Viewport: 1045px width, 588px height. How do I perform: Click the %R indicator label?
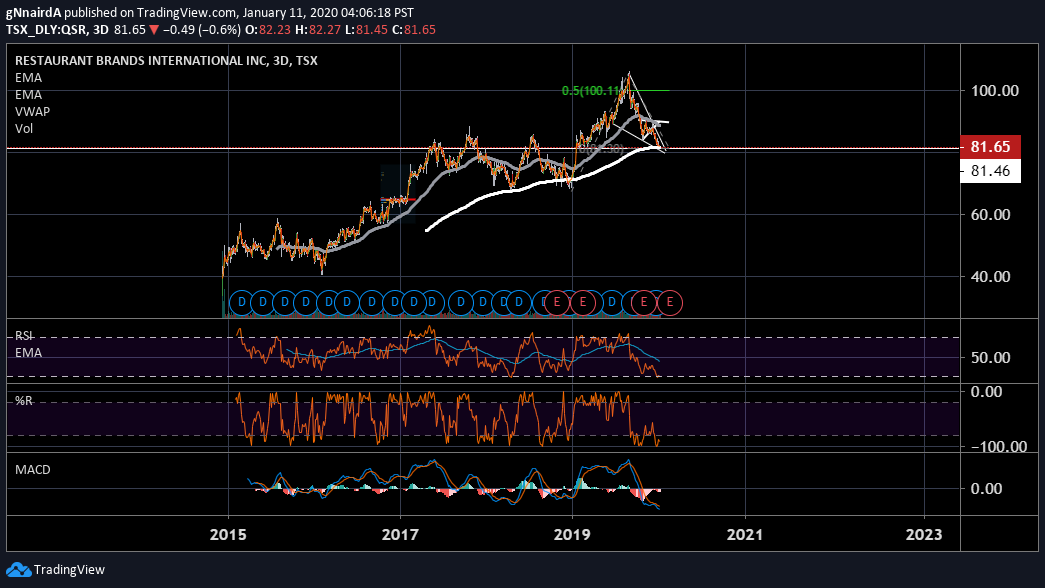pyautogui.click(x=23, y=401)
